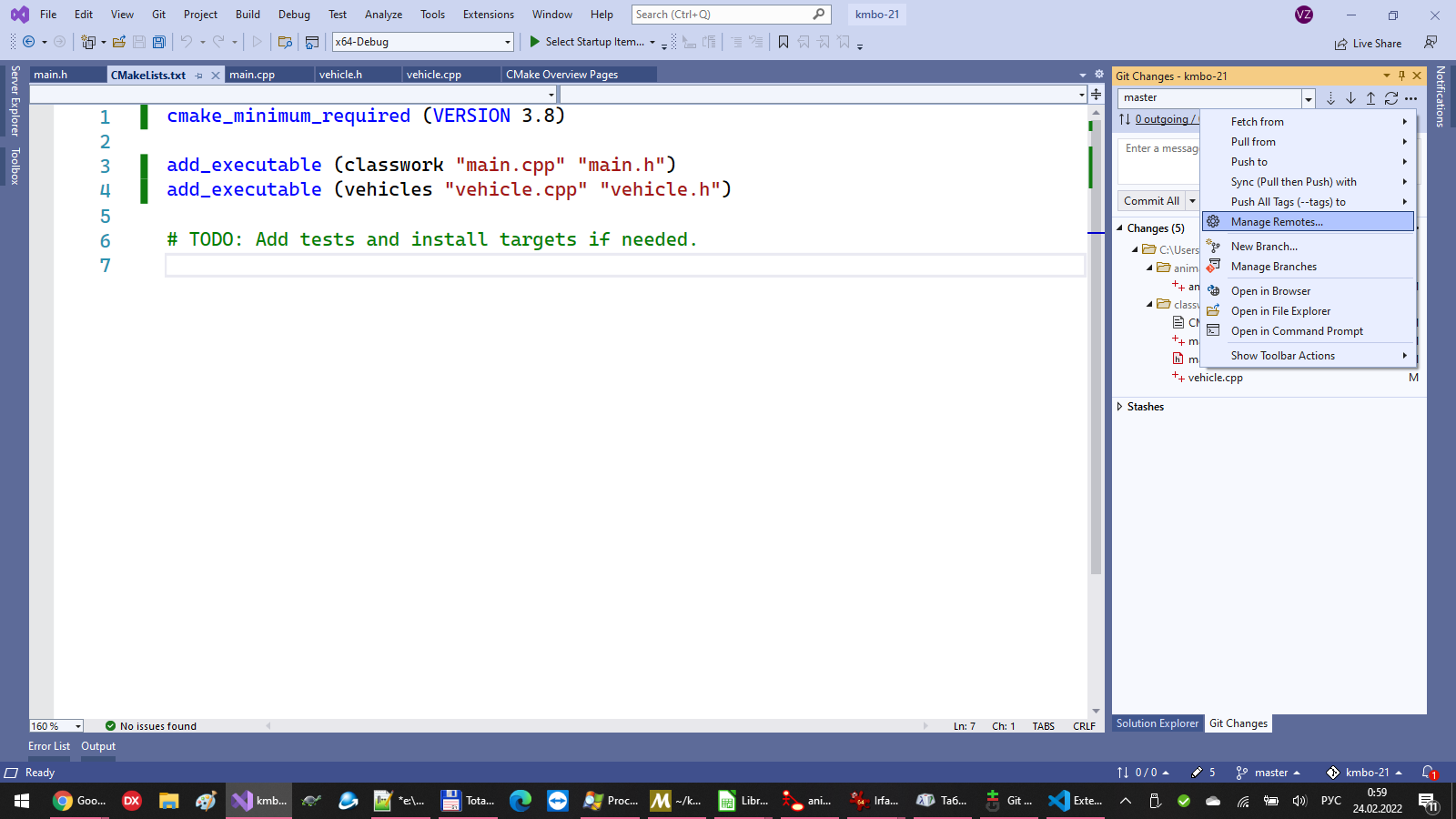Open the master branch dropdown
1456x819 pixels.
click(x=1308, y=97)
